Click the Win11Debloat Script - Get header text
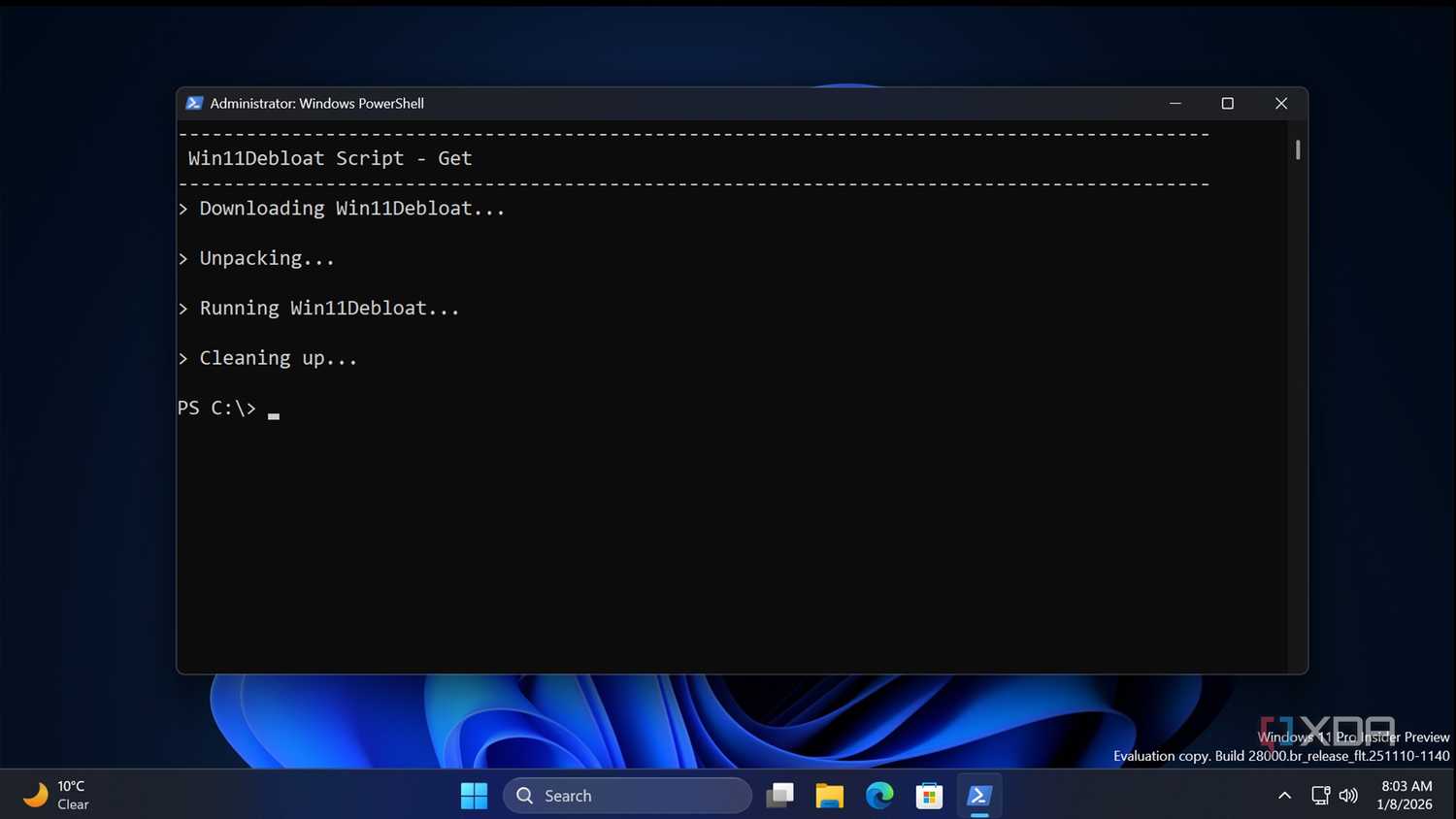The image size is (1456, 819). [330, 158]
